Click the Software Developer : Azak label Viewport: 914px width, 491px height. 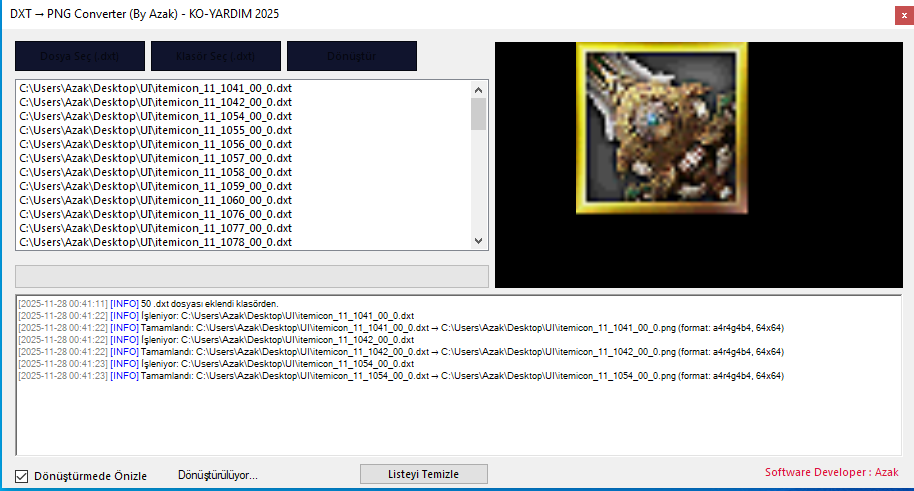[832, 472]
